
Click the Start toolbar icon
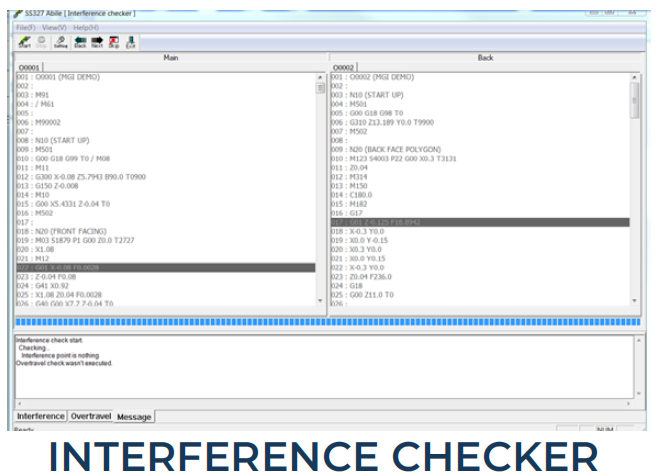[x=24, y=43]
